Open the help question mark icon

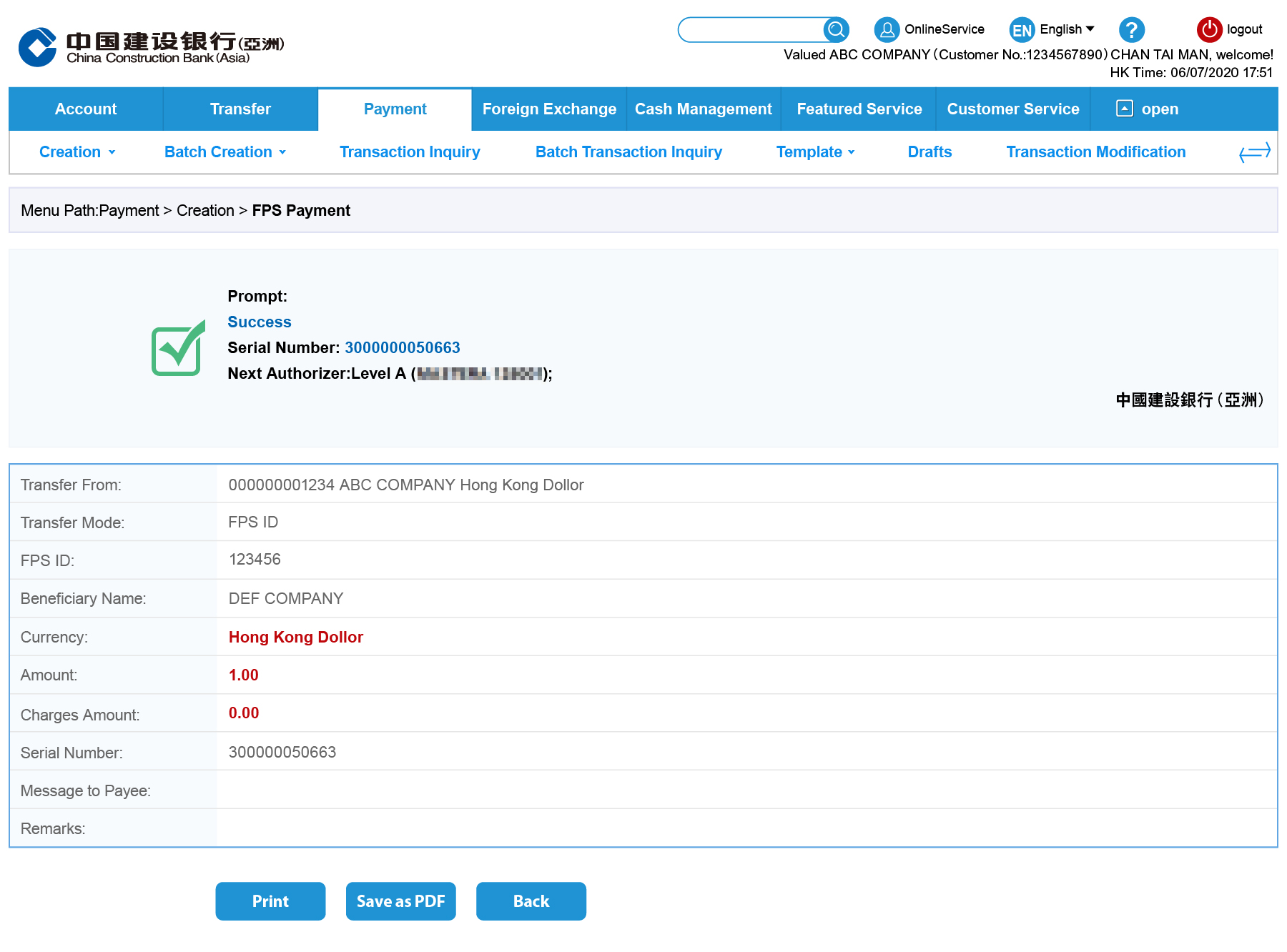[x=1132, y=29]
